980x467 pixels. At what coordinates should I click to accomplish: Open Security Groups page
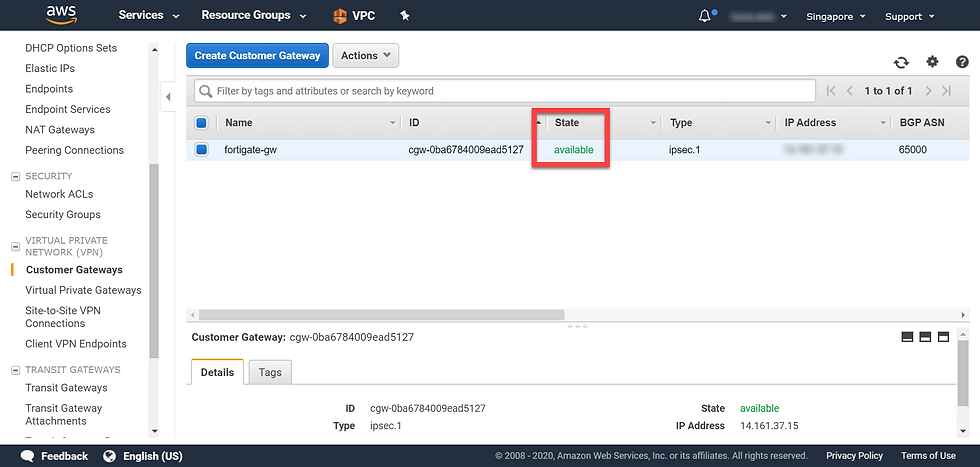pos(62,214)
